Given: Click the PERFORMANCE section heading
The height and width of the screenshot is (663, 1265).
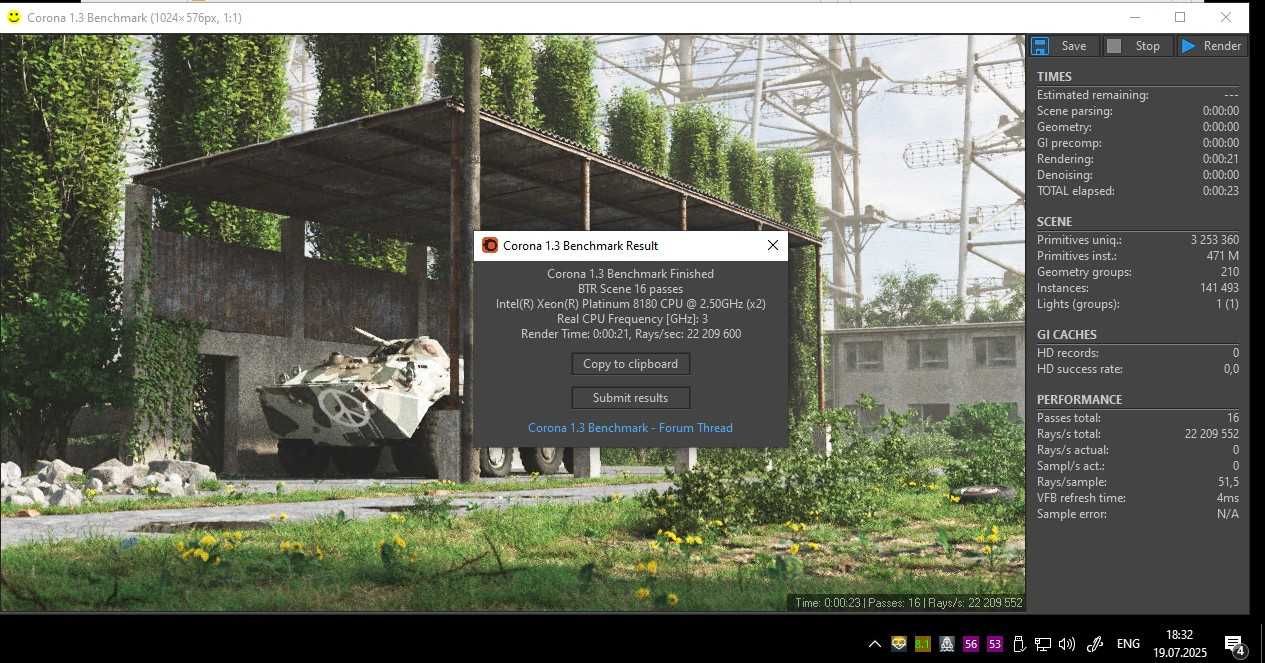Looking at the screenshot, I should click(x=1079, y=400).
